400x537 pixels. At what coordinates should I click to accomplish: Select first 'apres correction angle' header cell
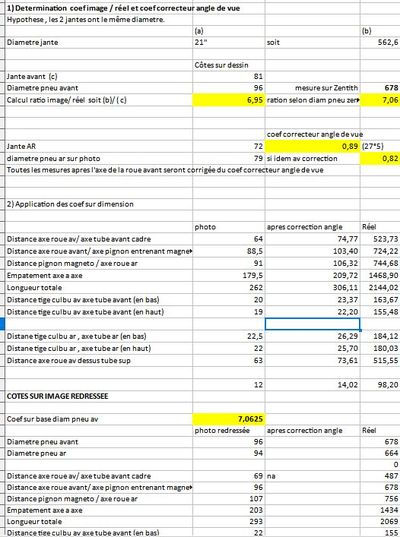[x=312, y=227]
